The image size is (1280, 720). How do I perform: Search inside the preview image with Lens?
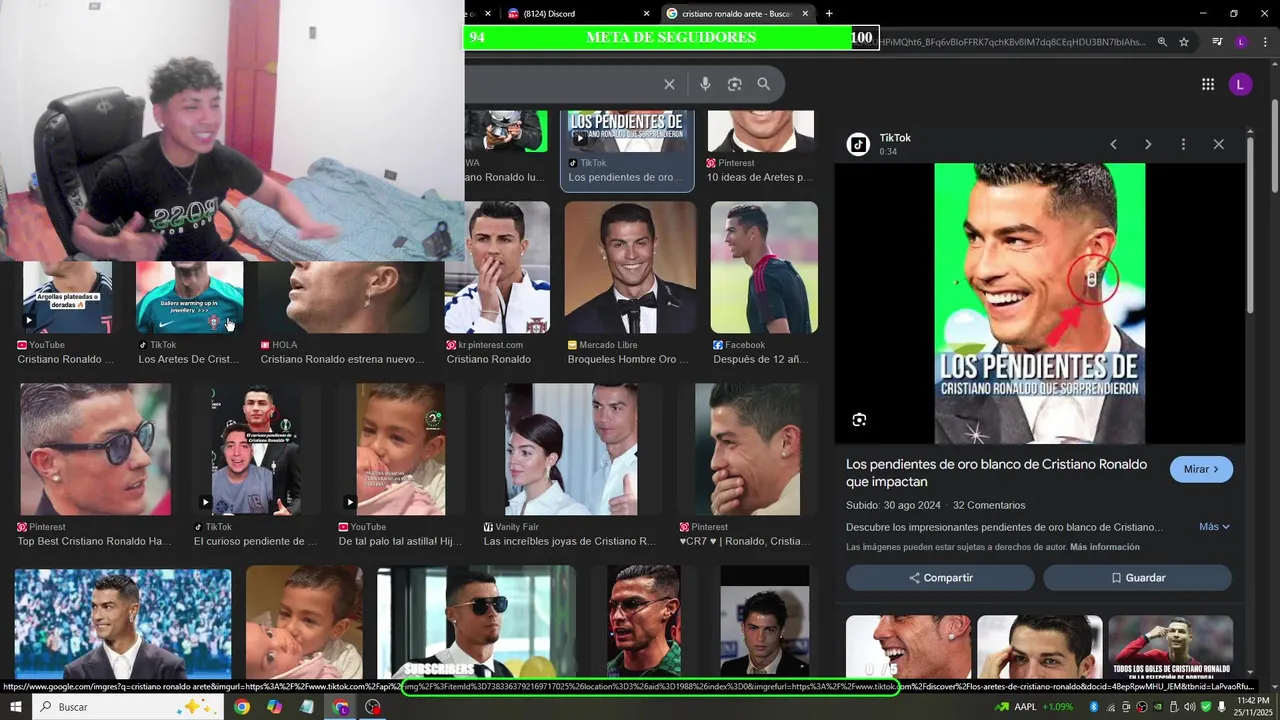(x=859, y=420)
